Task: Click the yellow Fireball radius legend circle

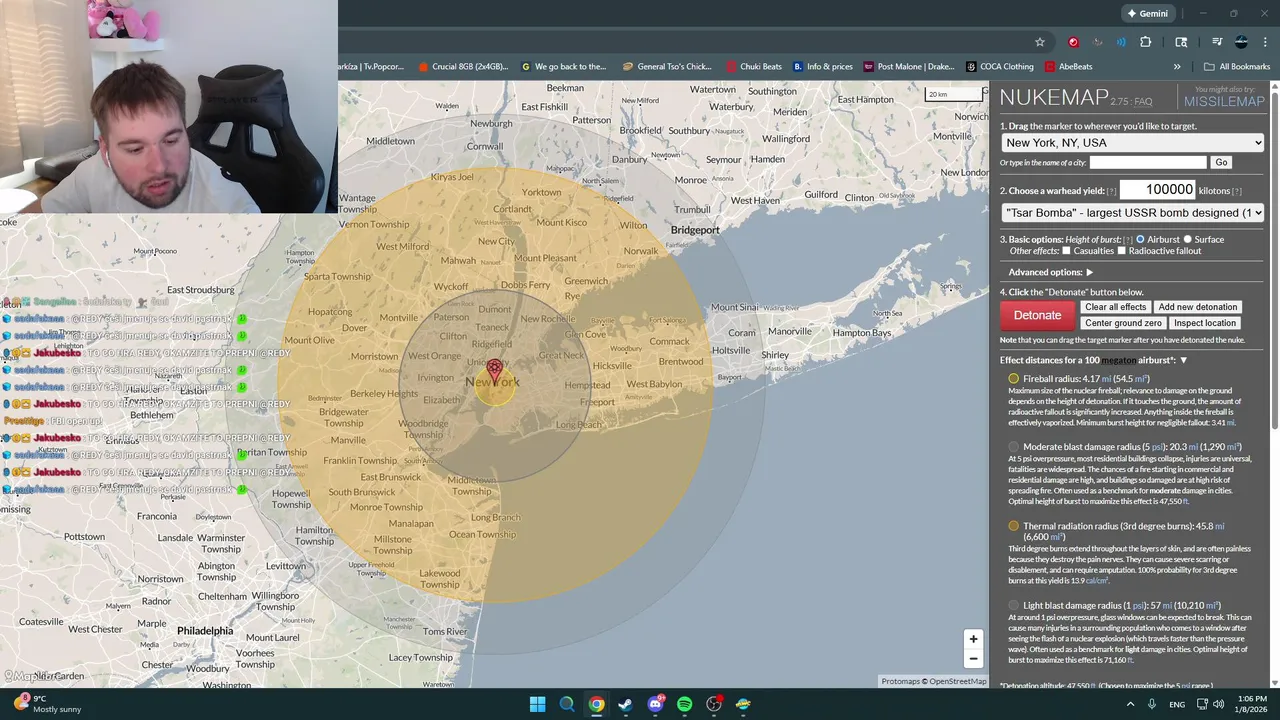Action: [1013, 379]
